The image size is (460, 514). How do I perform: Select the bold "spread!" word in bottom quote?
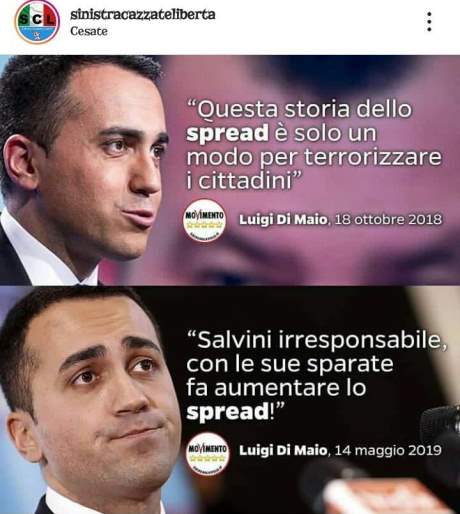click(x=235, y=412)
